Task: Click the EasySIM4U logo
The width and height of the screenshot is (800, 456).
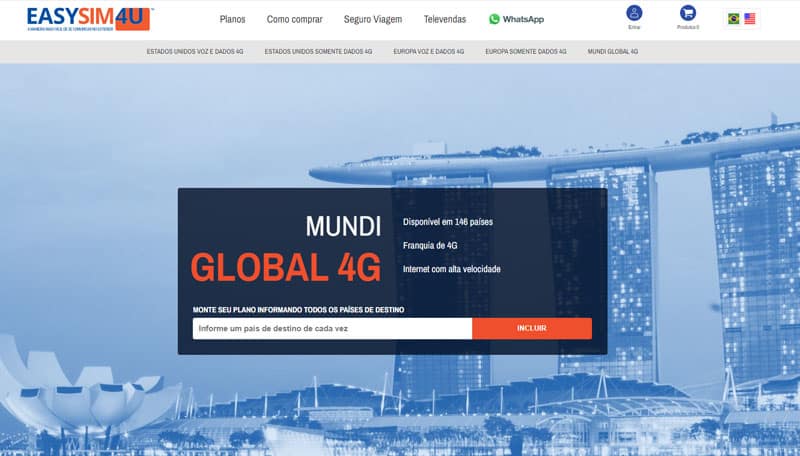Action: coord(90,19)
